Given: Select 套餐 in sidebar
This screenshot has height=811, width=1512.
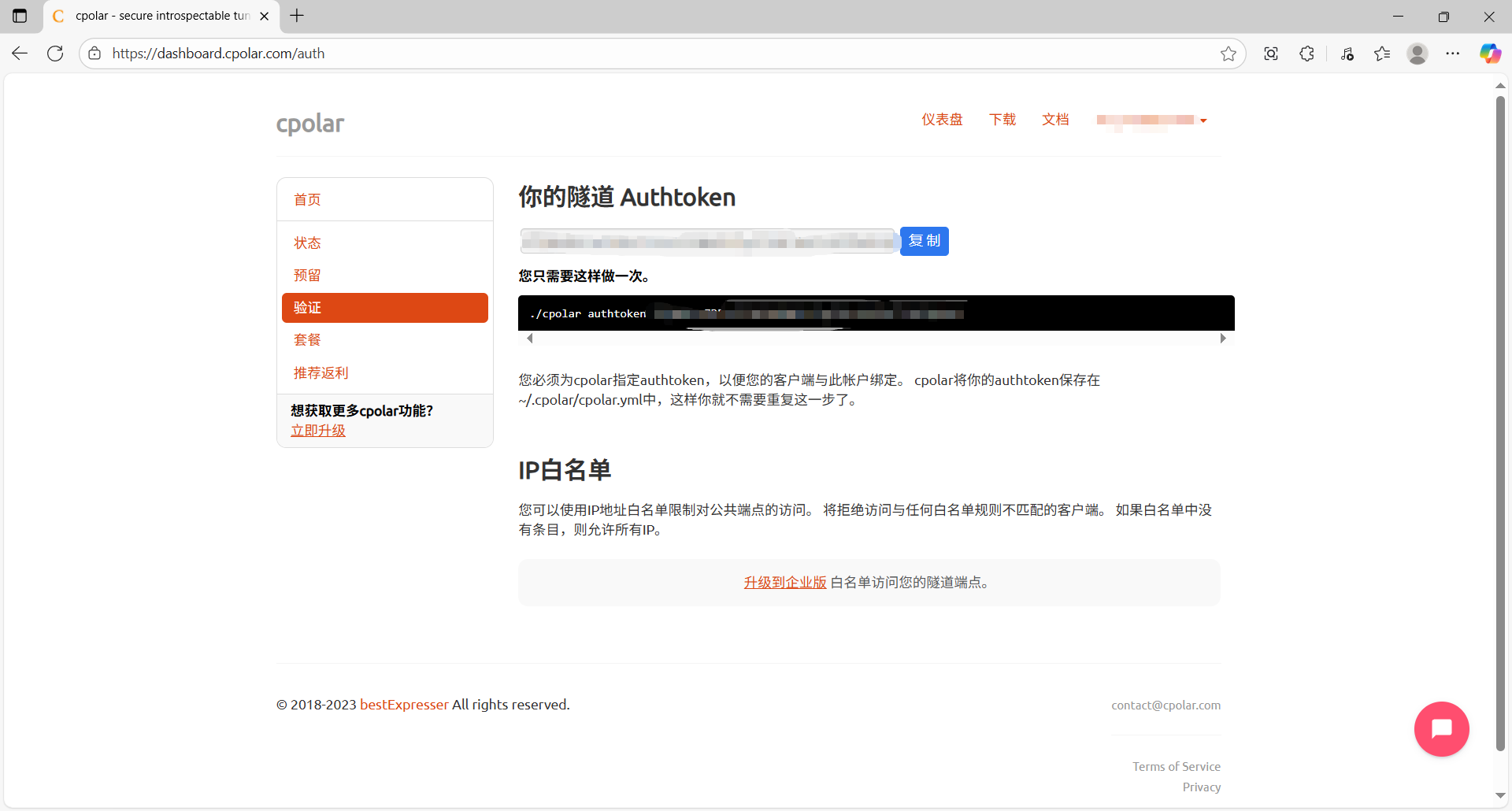Looking at the screenshot, I should tap(307, 340).
